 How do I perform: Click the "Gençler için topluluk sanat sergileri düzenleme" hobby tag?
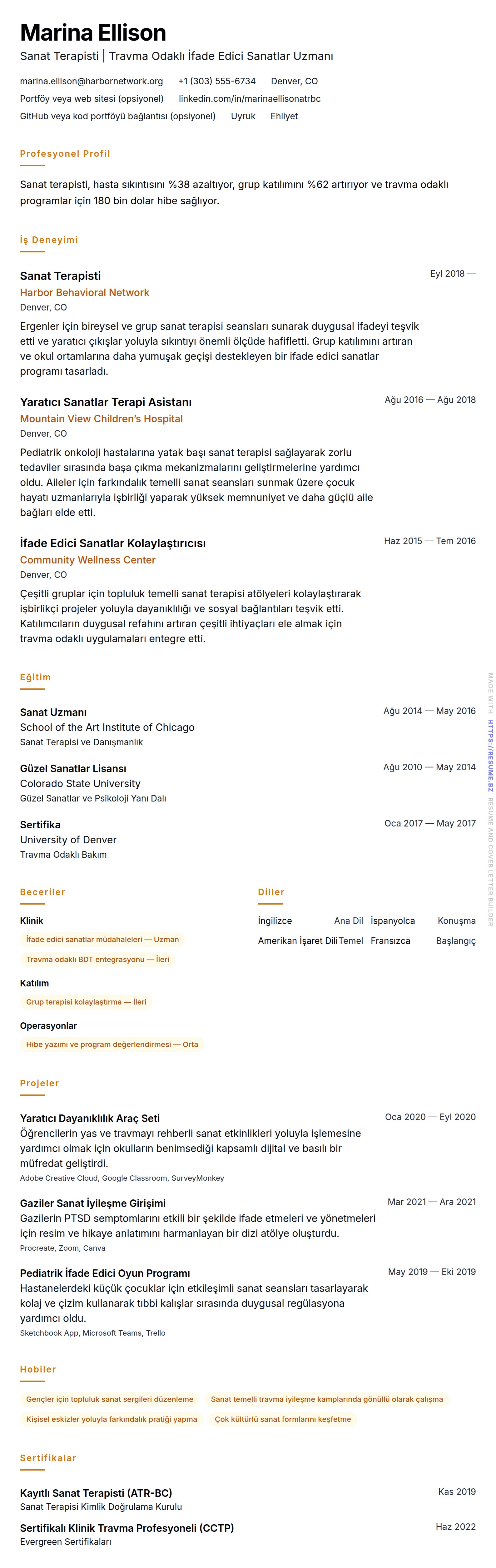110,1399
